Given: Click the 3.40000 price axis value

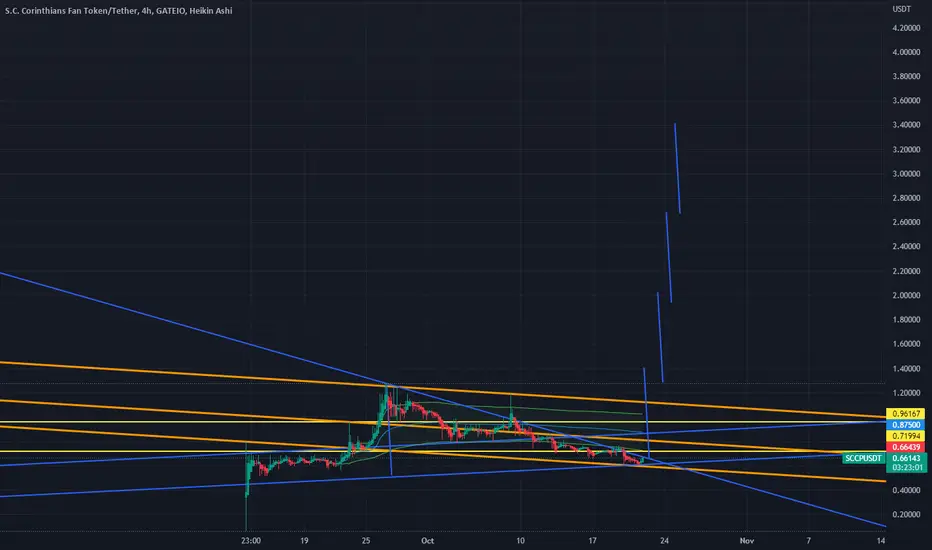Looking at the screenshot, I should click(906, 125).
